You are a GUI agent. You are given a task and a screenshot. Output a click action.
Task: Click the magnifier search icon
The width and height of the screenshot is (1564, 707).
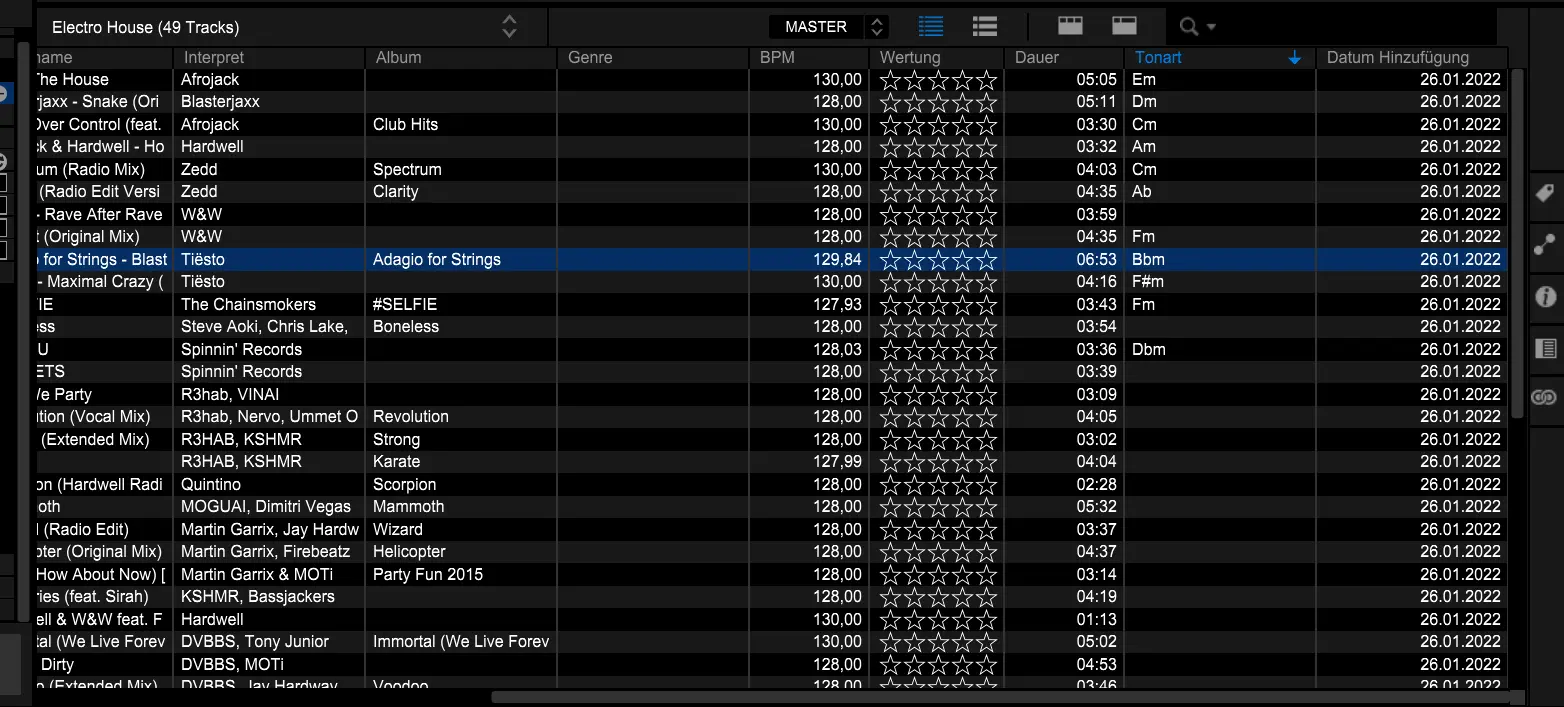pyautogui.click(x=1189, y=27)
